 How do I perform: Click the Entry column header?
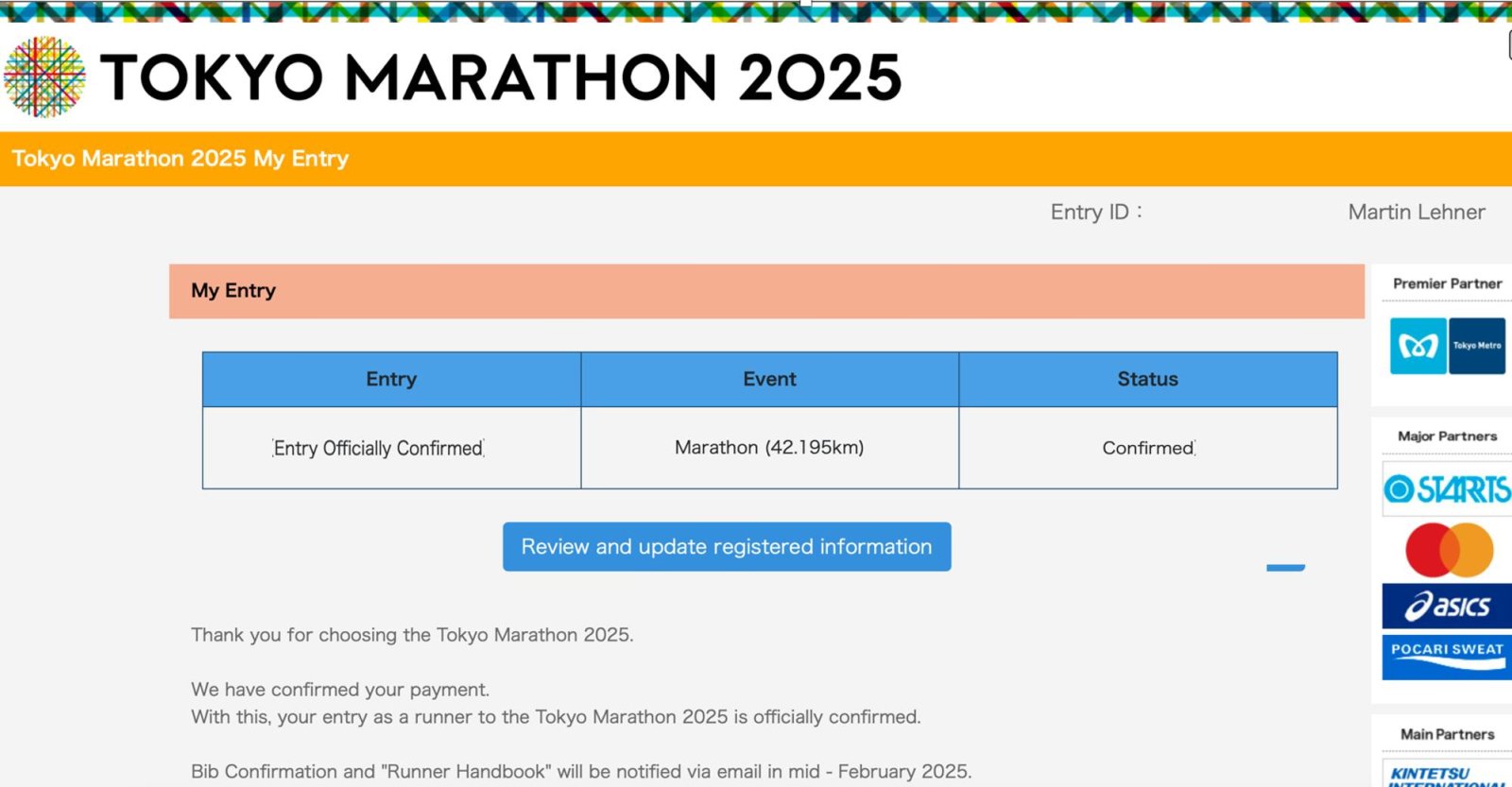391,380
